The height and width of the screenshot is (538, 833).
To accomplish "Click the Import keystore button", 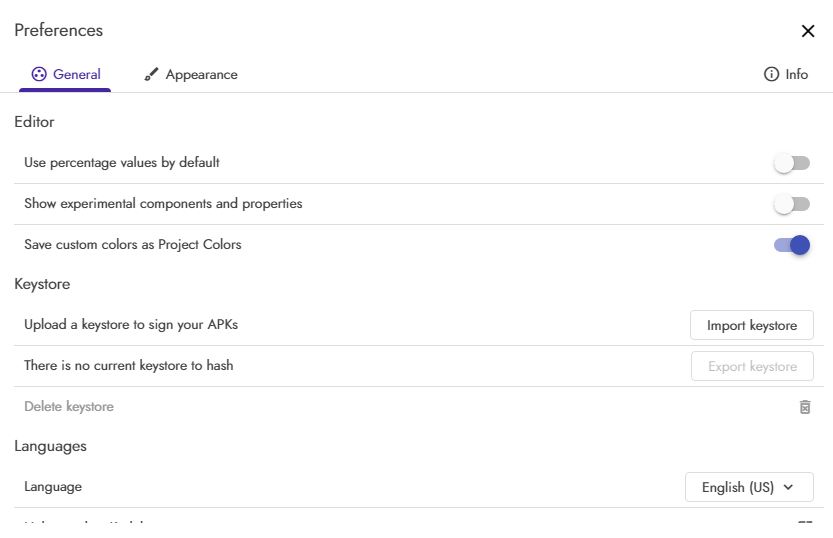I will [x=752, y=325].
